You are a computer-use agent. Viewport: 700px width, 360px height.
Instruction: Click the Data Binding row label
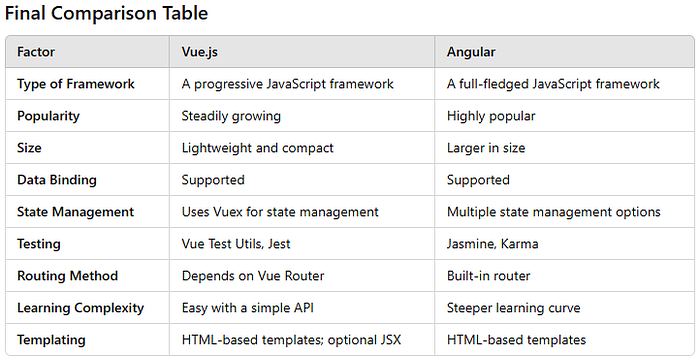(x=57, y=180)
